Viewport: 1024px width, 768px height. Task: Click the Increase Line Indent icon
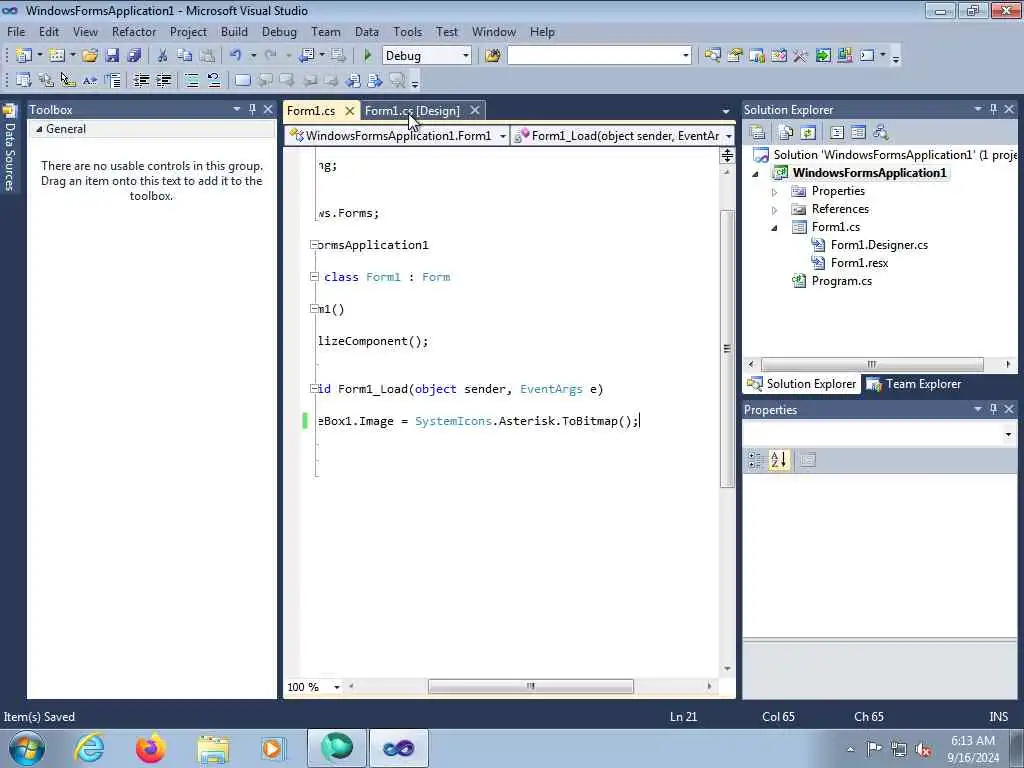(163, 80)
